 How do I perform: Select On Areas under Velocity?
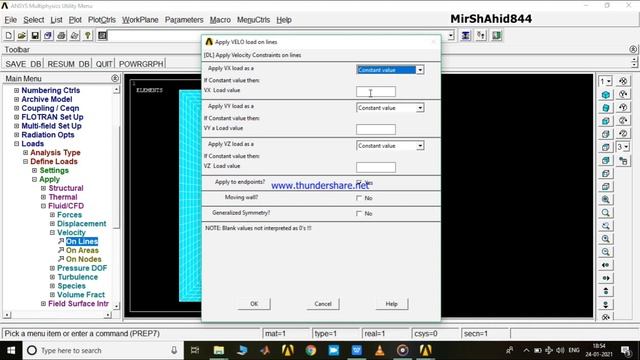pos(82,251)
